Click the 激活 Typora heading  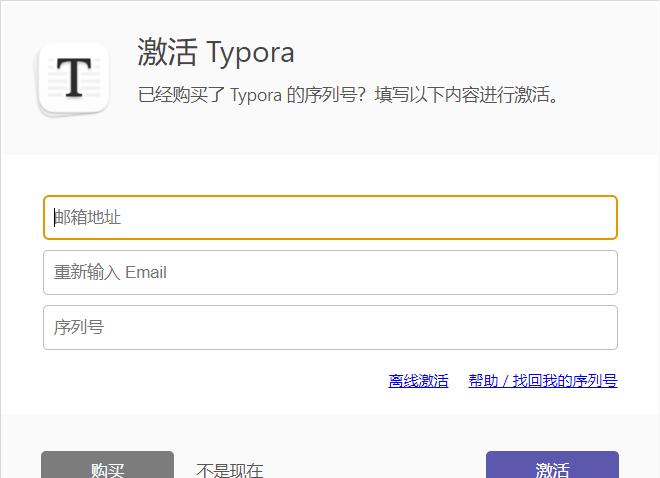point(216,52)
